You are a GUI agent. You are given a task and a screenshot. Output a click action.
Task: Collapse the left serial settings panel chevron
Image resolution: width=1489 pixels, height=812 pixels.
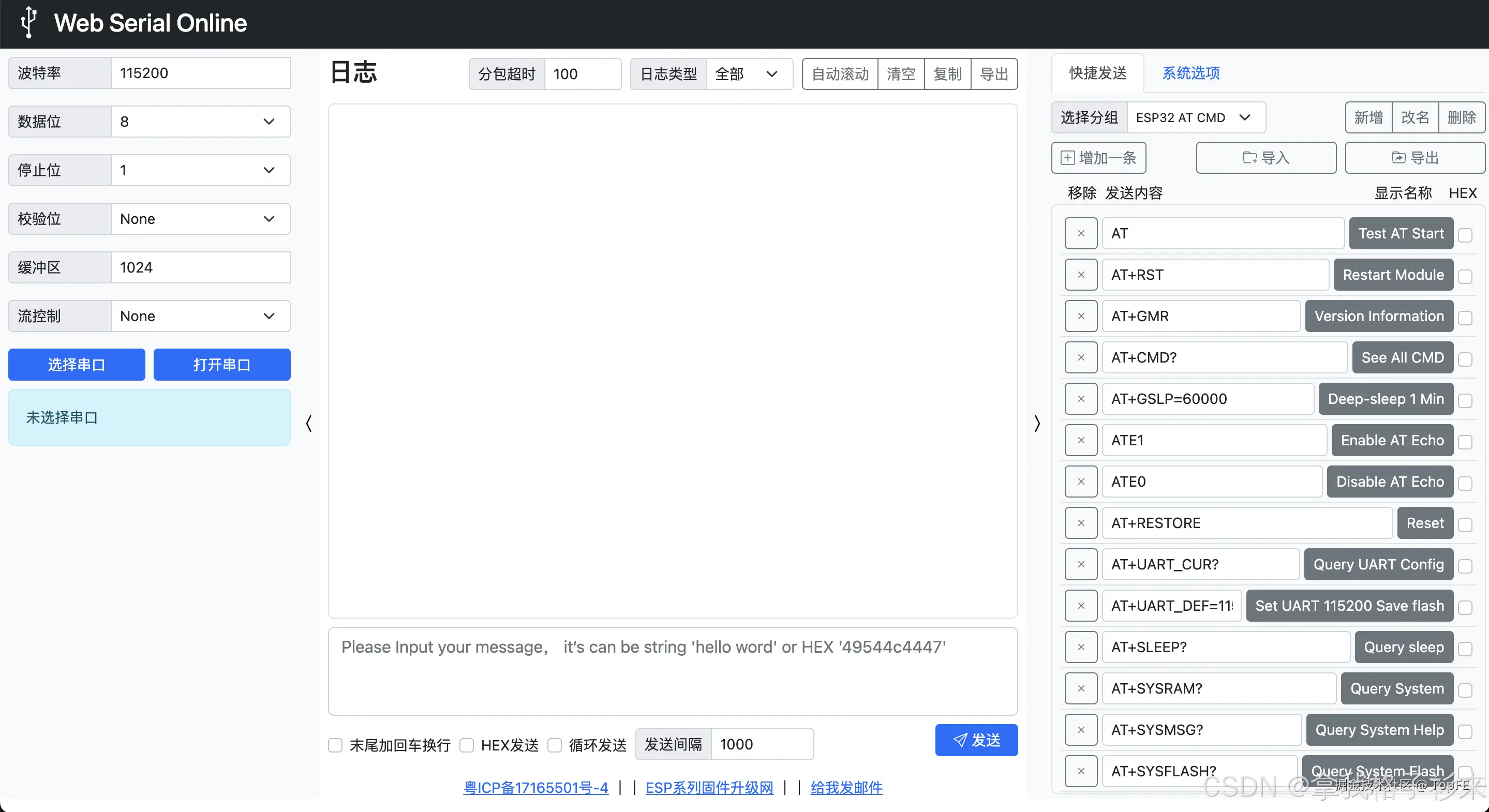309,424
